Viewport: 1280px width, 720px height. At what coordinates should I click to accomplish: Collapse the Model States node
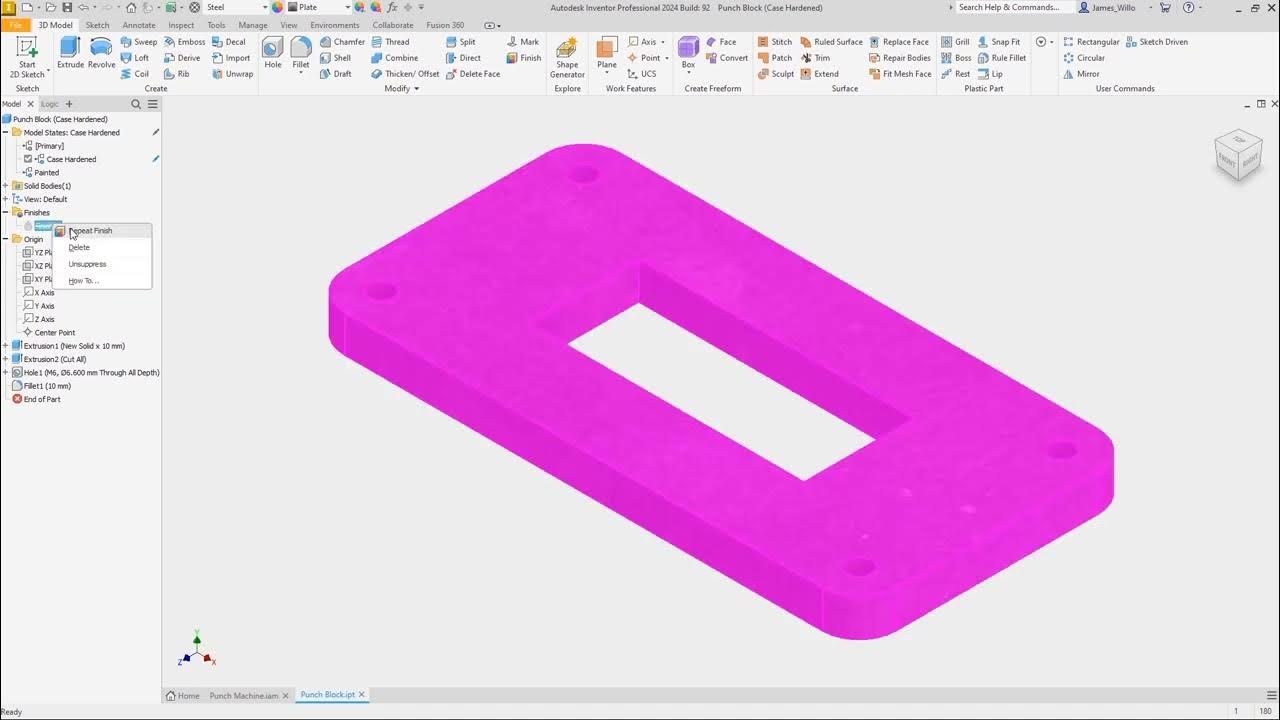coord(5,132)
